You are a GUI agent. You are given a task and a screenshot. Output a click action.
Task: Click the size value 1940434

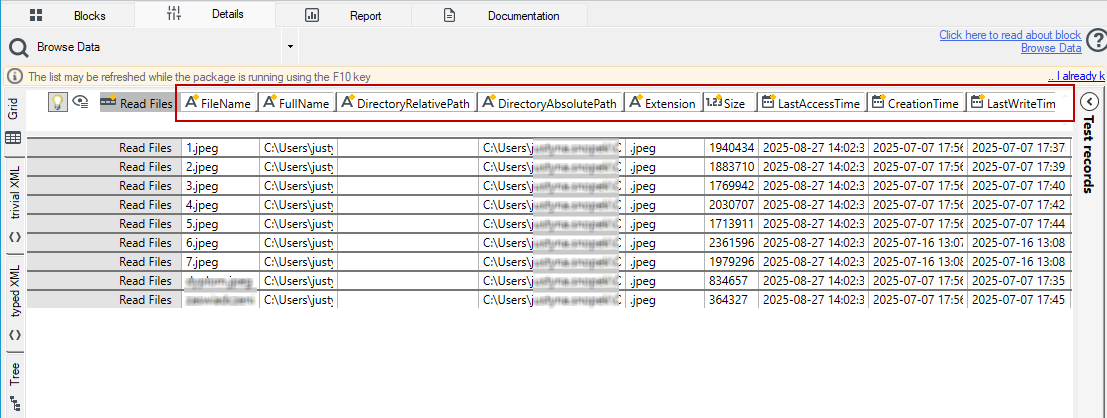[731, 148]
